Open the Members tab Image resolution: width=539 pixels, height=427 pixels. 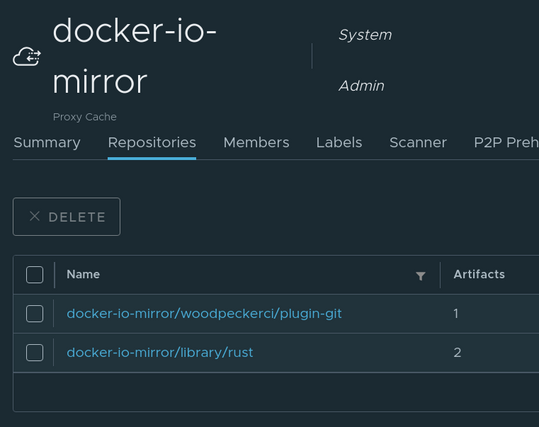(x=256, y=142)
